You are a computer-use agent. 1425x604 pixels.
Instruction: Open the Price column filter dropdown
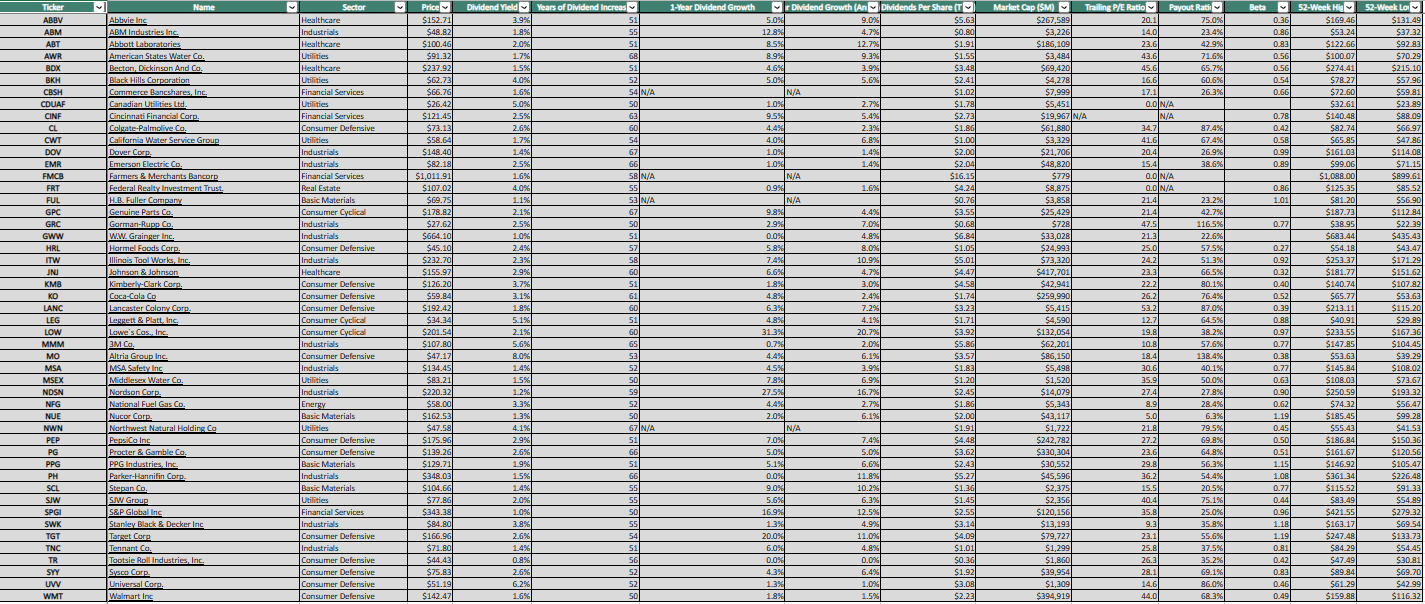446,7
